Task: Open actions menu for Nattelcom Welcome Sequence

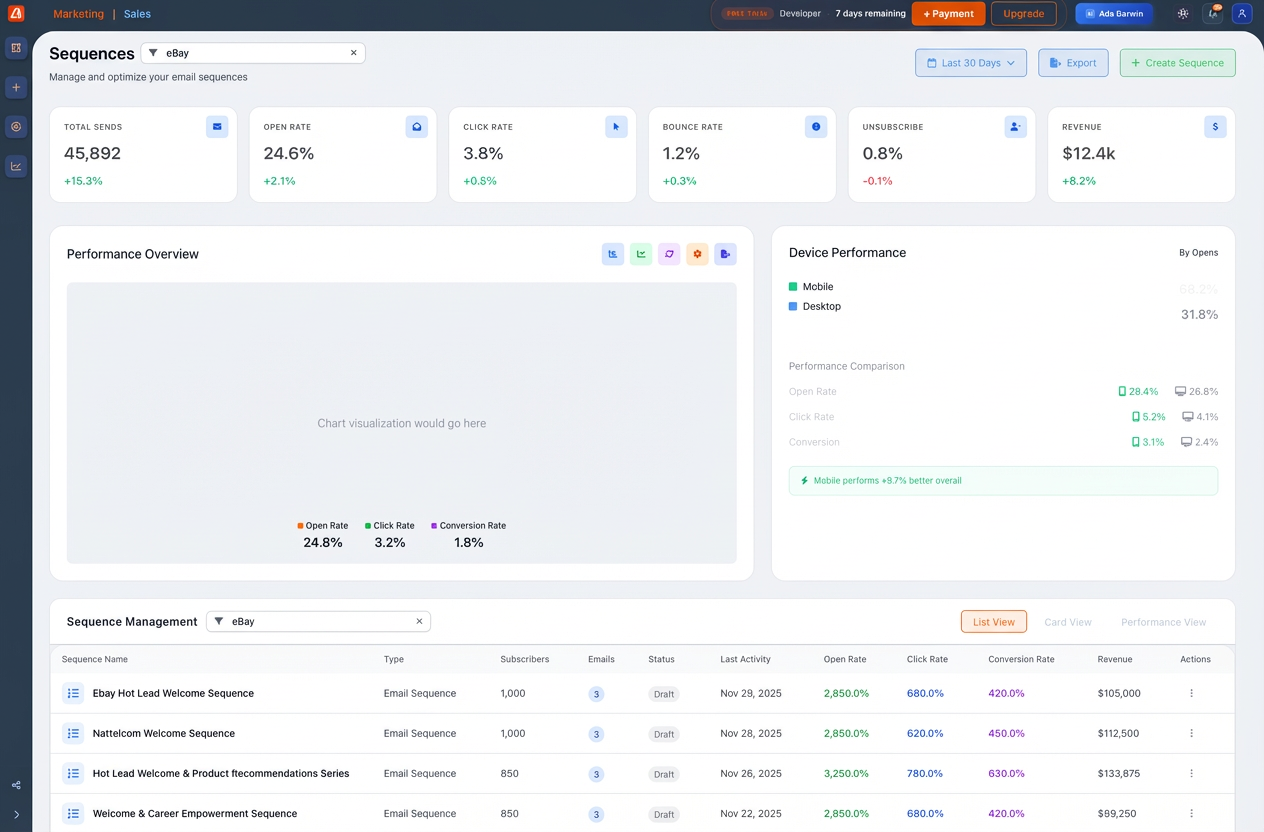Action: (x=1191, y=733)
